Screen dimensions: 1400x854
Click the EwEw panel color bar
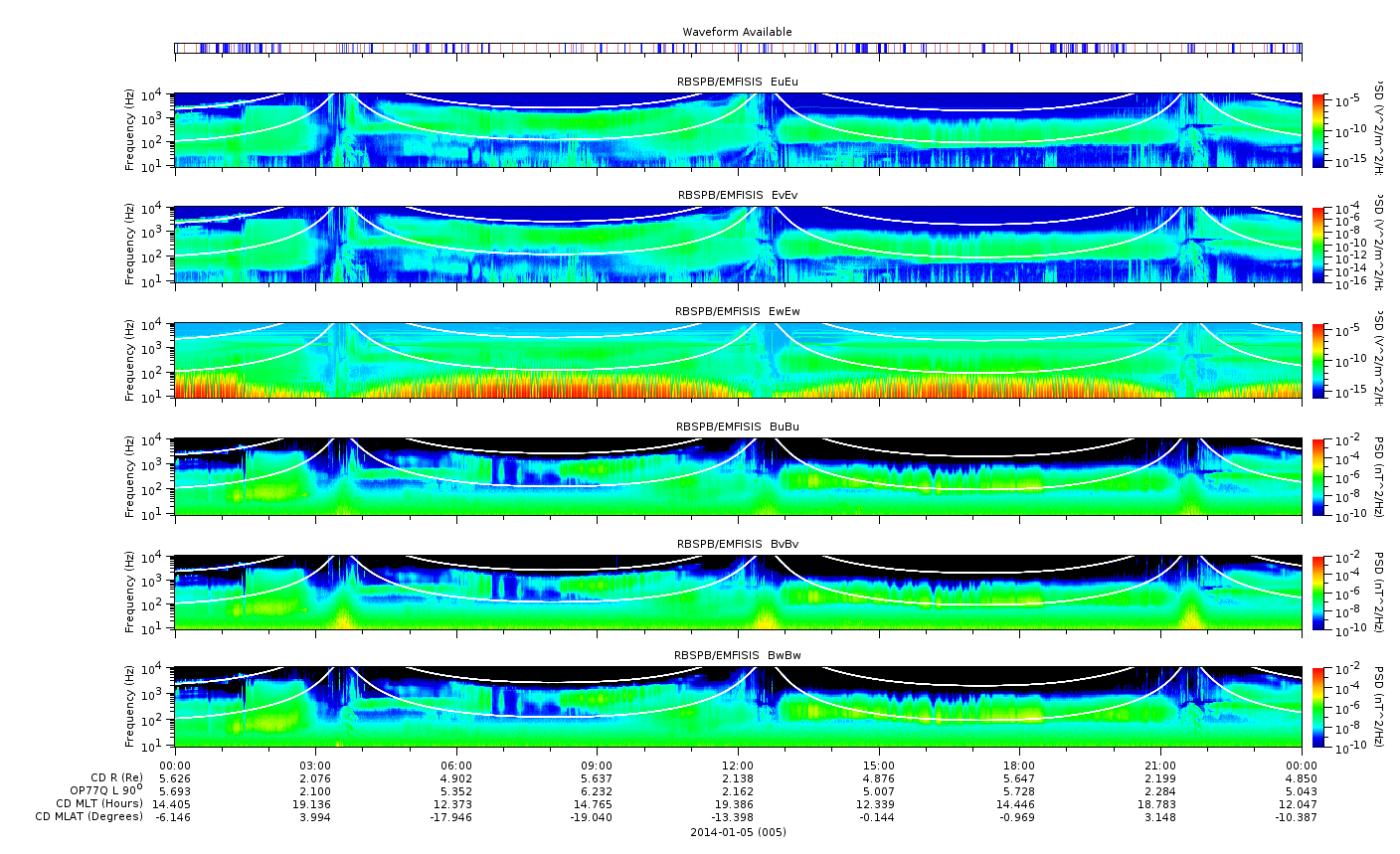1318,360
